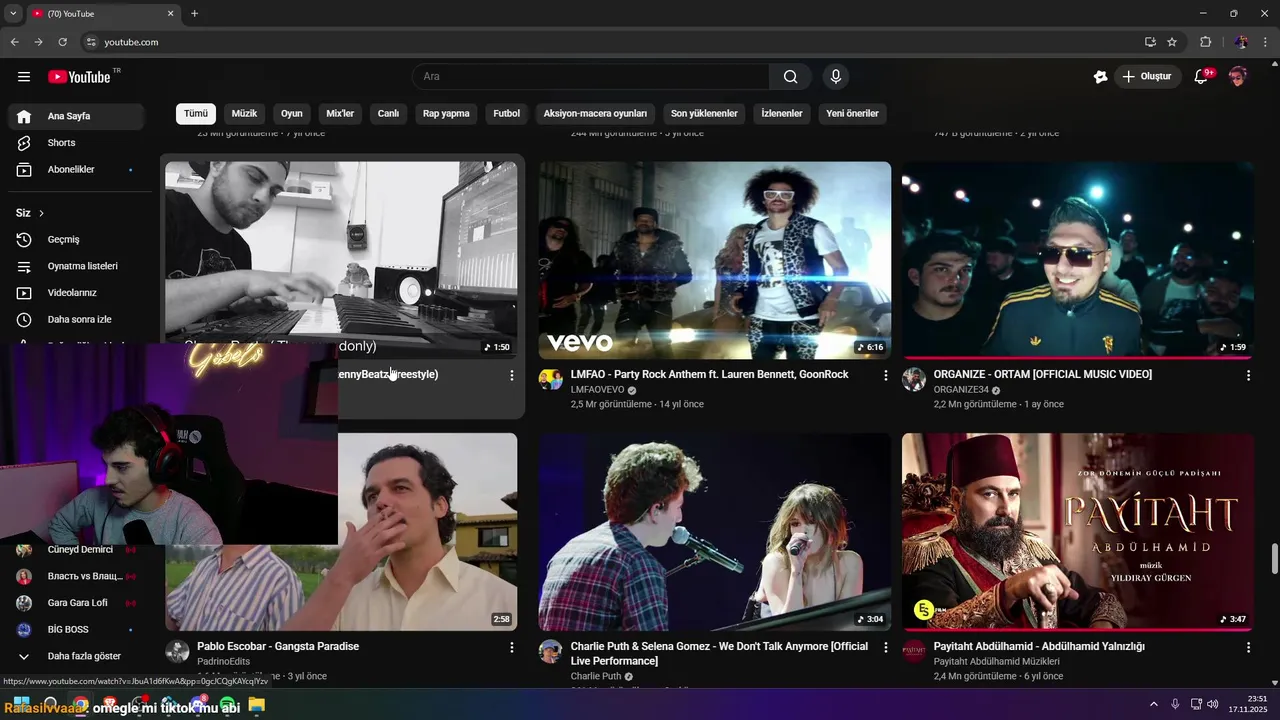Open Abonelikler in sidebar

pyautogui.click(x=76, y=170)
